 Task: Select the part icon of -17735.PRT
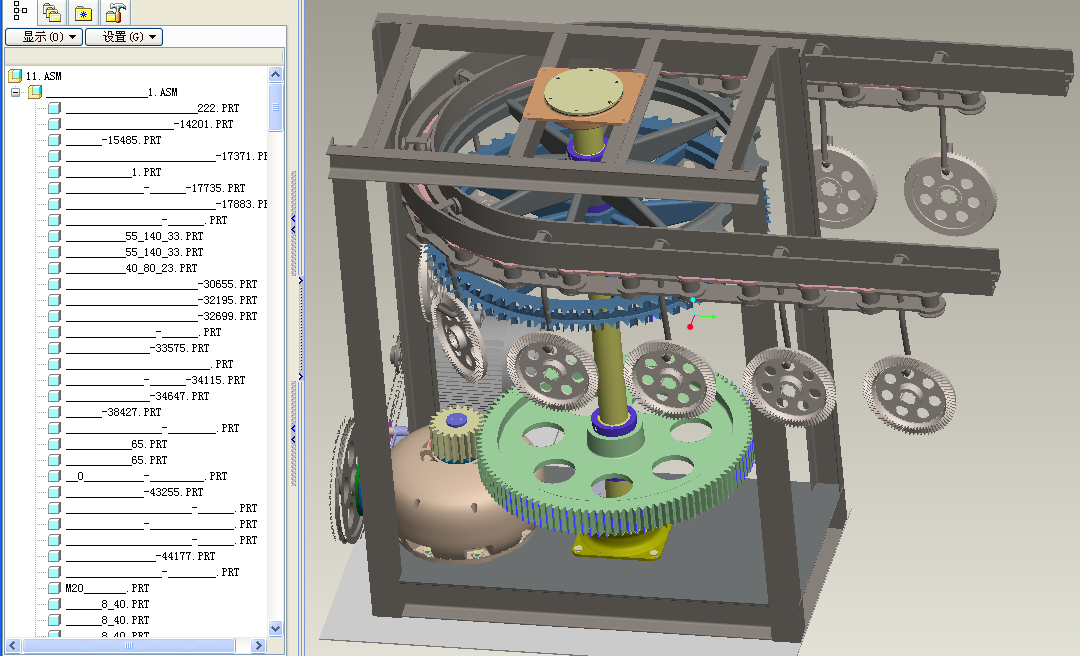(54, 187)
